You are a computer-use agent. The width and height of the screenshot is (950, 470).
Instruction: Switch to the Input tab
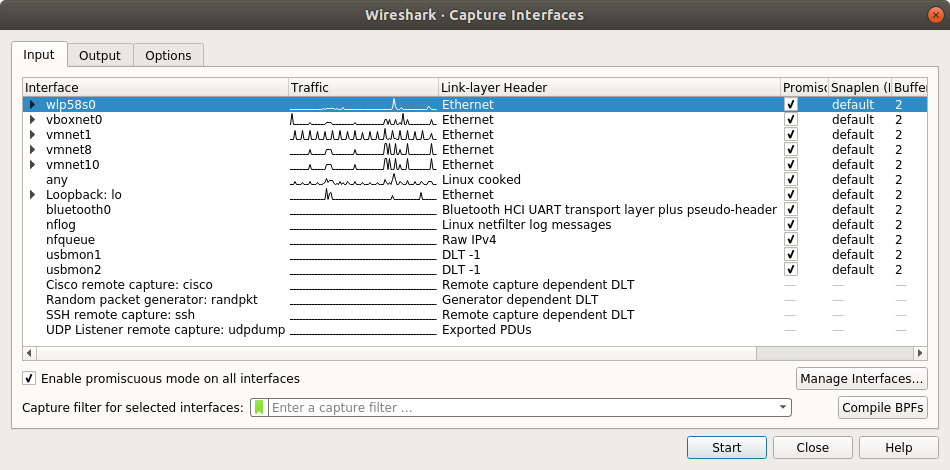pos(39,55)
